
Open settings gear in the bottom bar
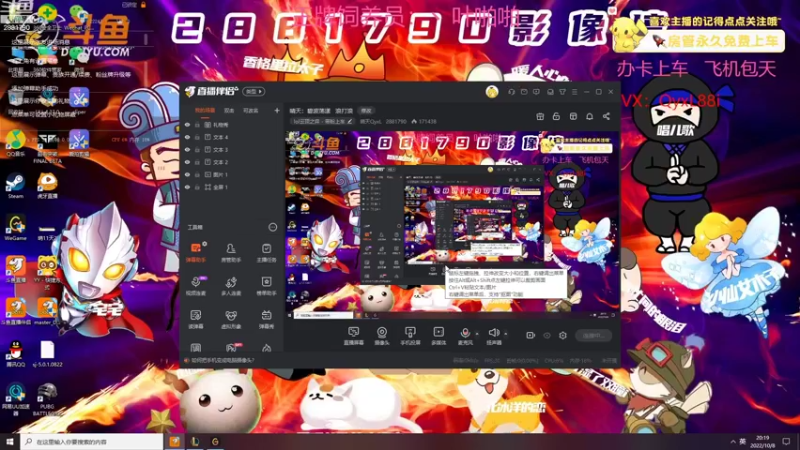pyautogui.click(x=562, y=335)
